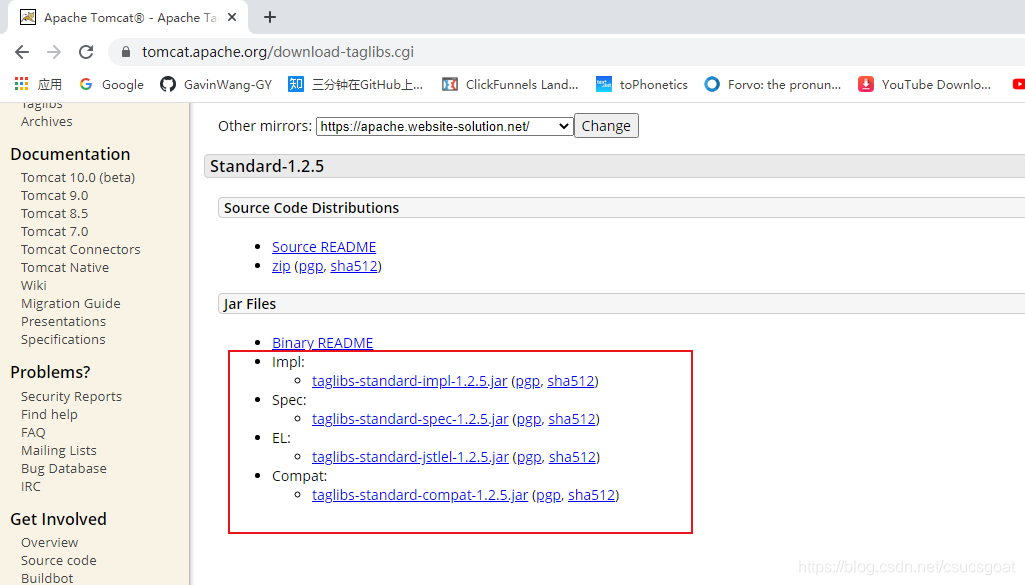Open the Google bookmark
The height and width of the screenshot is (585, 1025).
tap(111, 84)
